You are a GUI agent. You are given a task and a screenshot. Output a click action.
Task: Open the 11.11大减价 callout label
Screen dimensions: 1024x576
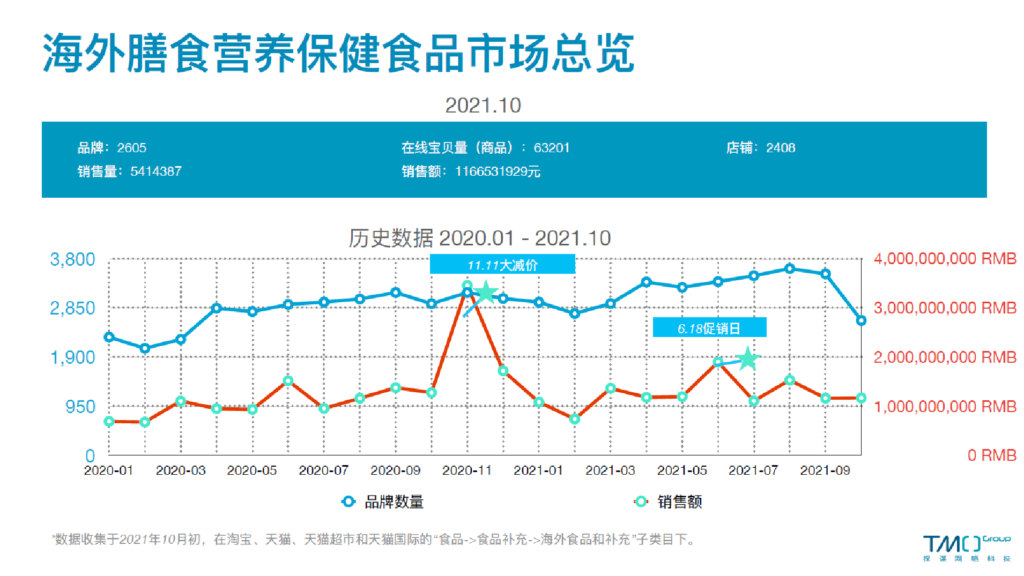[x=502, y=264]
